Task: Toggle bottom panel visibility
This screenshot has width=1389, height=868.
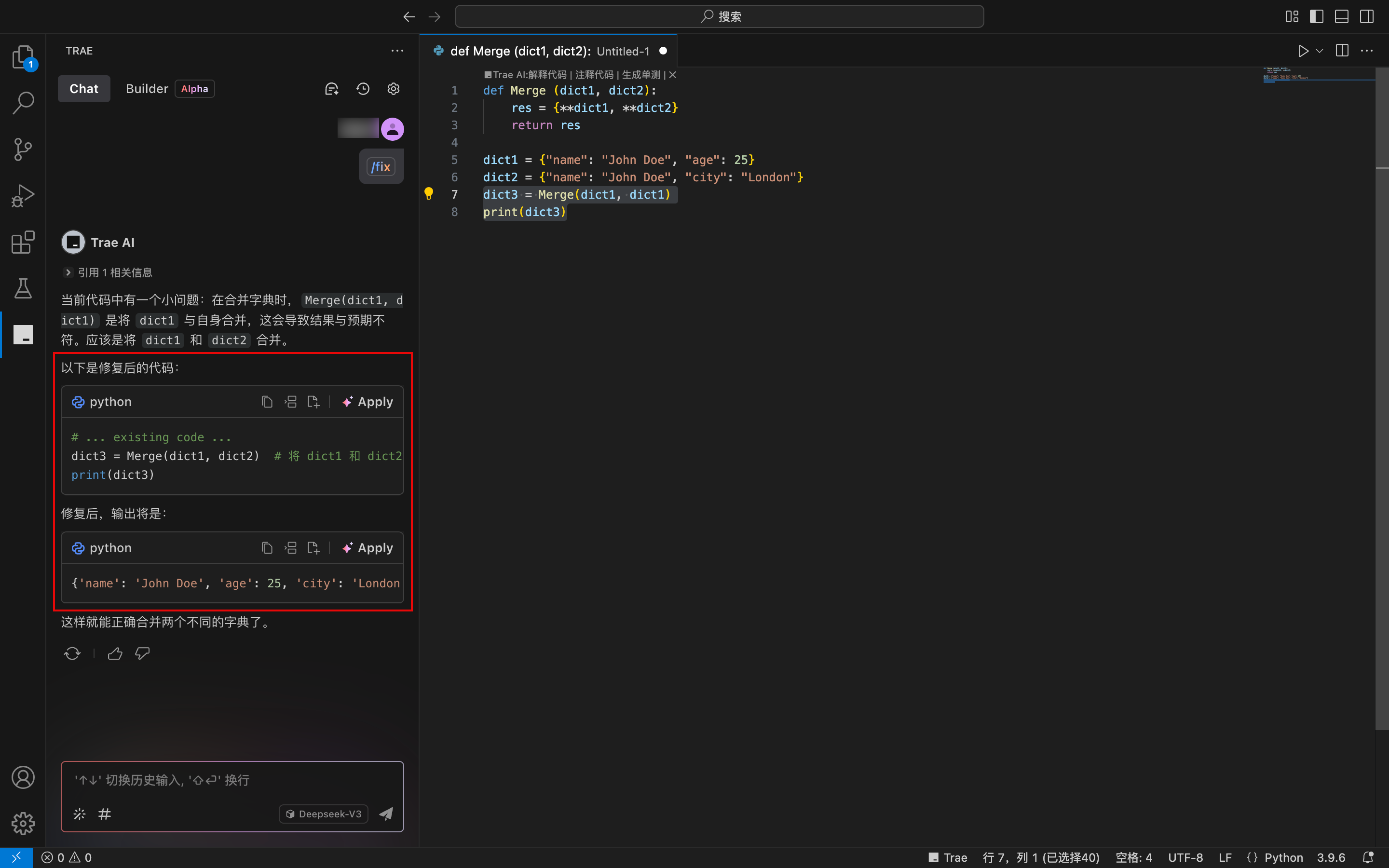Action: pos(1341,17)
